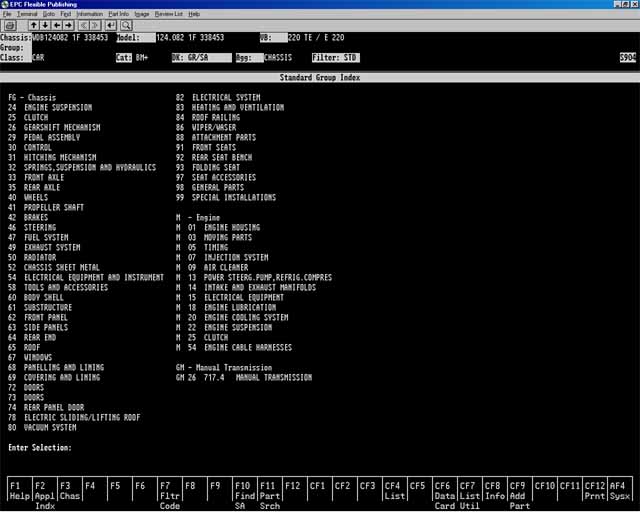Click the CF4 List function key

click(394, 491)
